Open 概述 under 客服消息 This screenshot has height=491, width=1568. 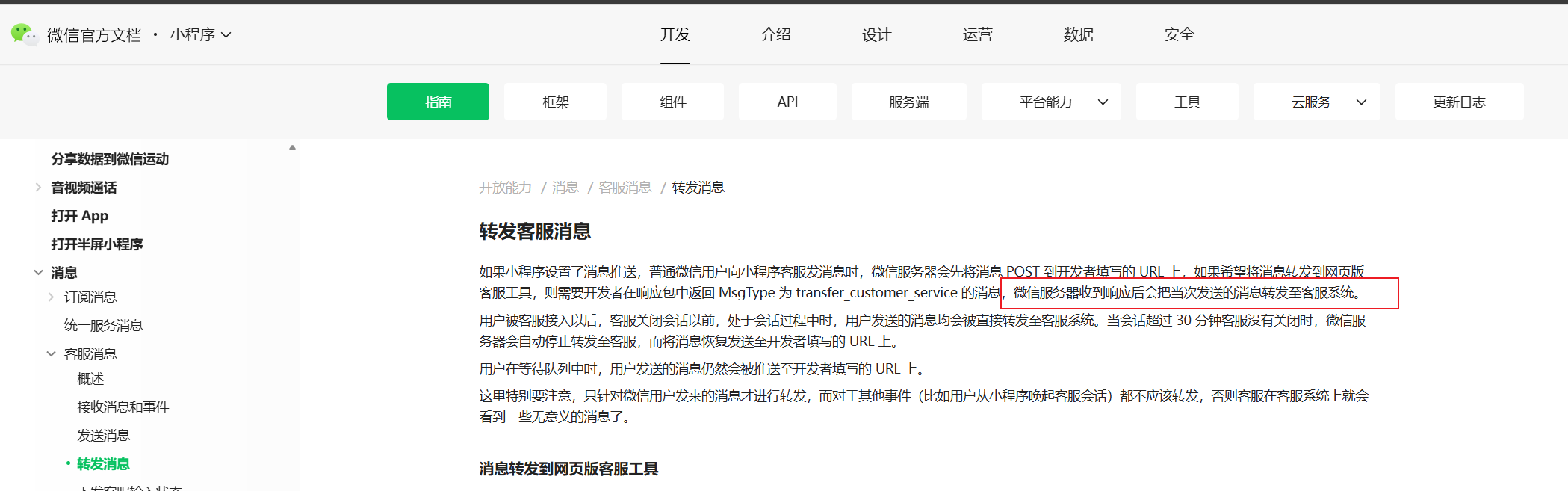coord(90,379)
